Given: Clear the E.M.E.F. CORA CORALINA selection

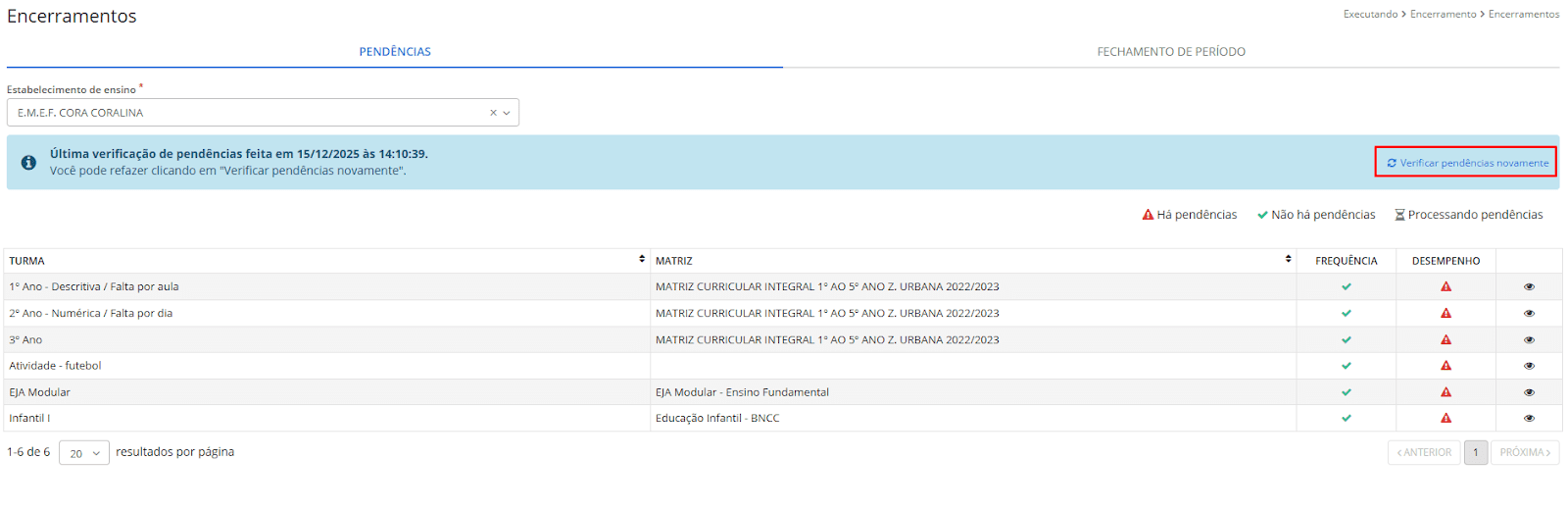Looking at the screenshot, I should 493,113.
